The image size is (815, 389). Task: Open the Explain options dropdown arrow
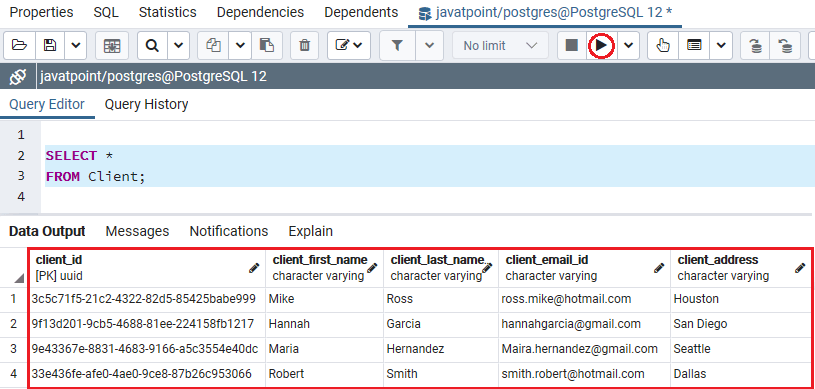click(721, 46)
